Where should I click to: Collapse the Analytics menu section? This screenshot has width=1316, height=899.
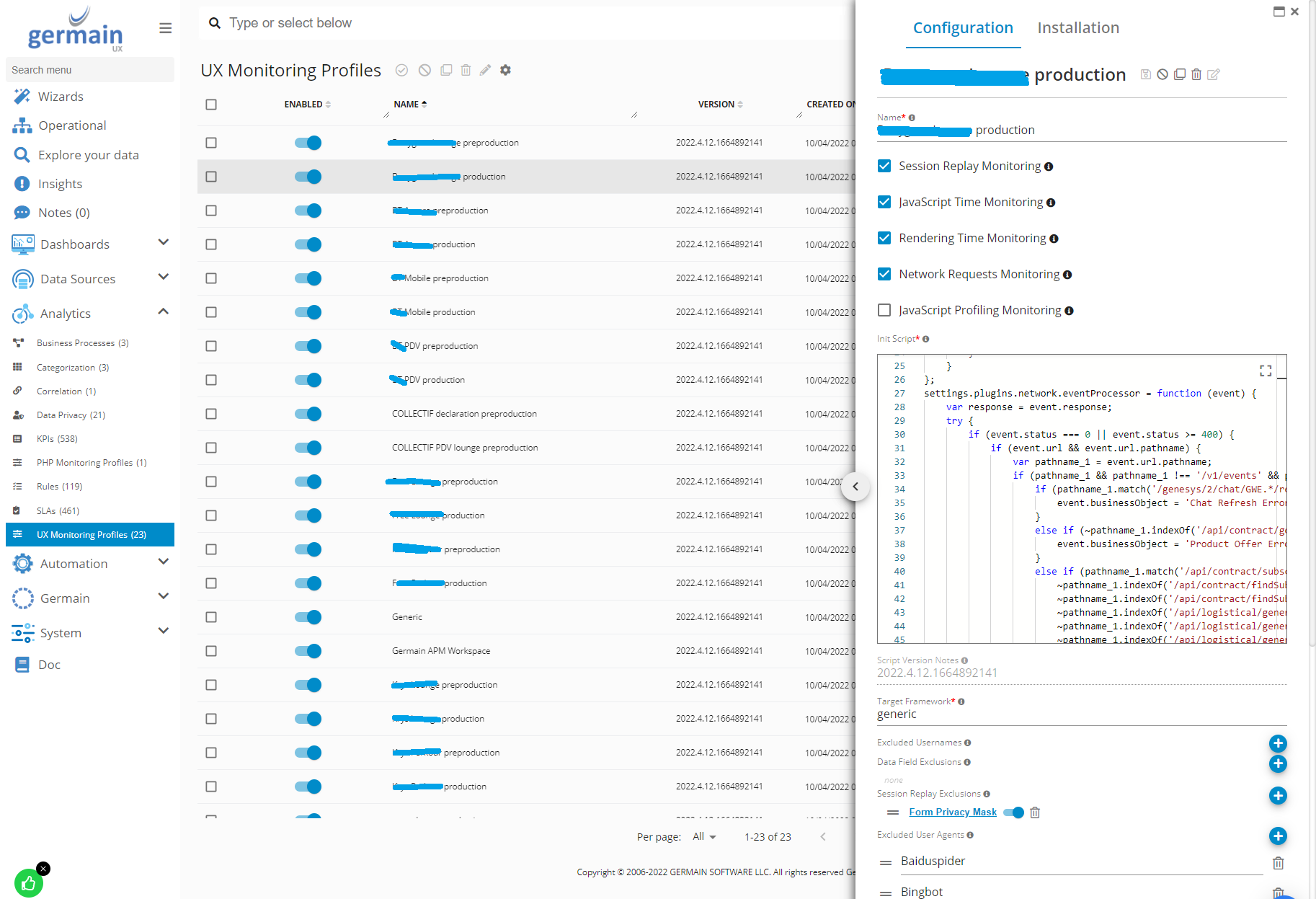(x=163, y=312)
